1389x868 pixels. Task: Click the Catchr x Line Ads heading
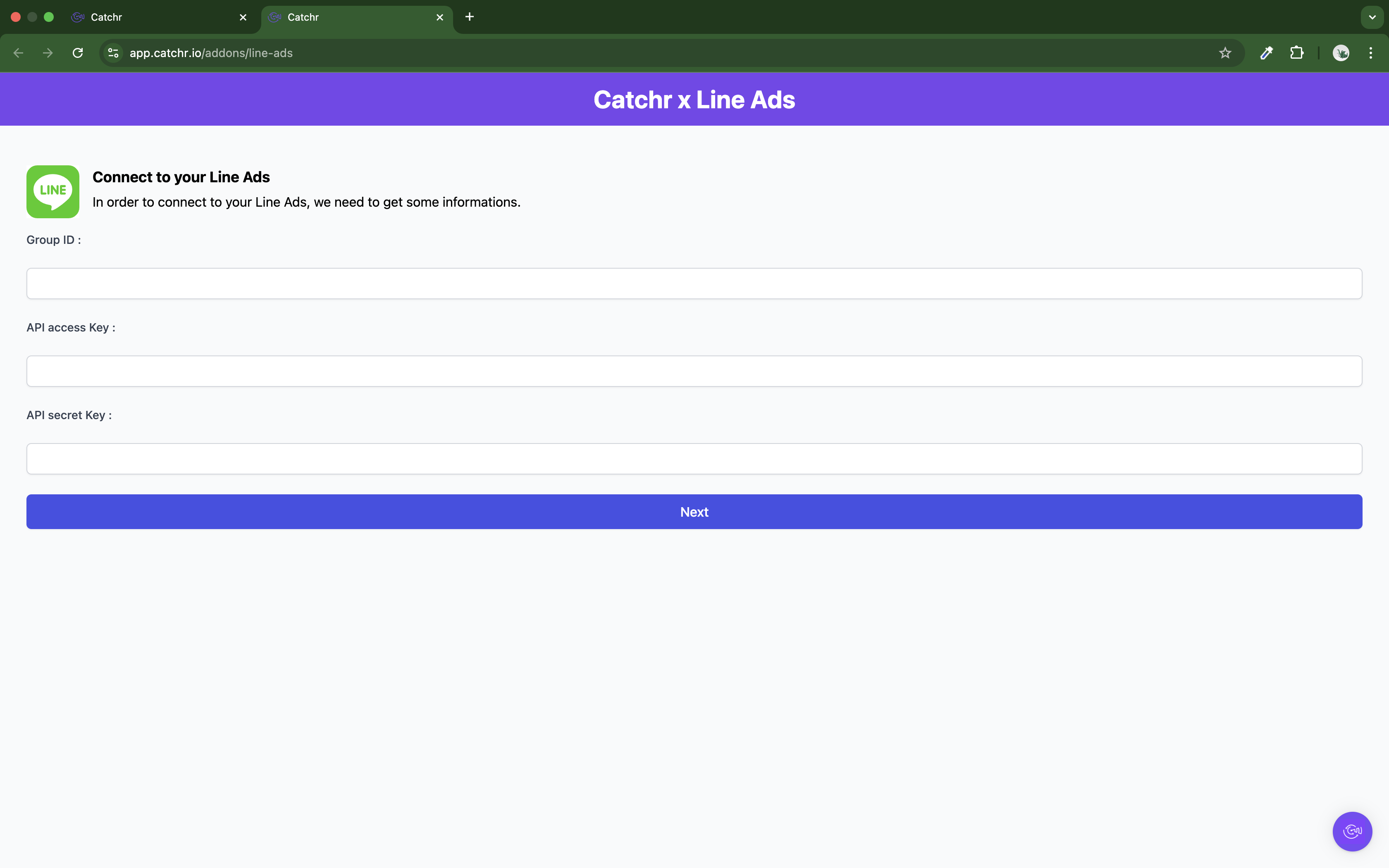694,99
